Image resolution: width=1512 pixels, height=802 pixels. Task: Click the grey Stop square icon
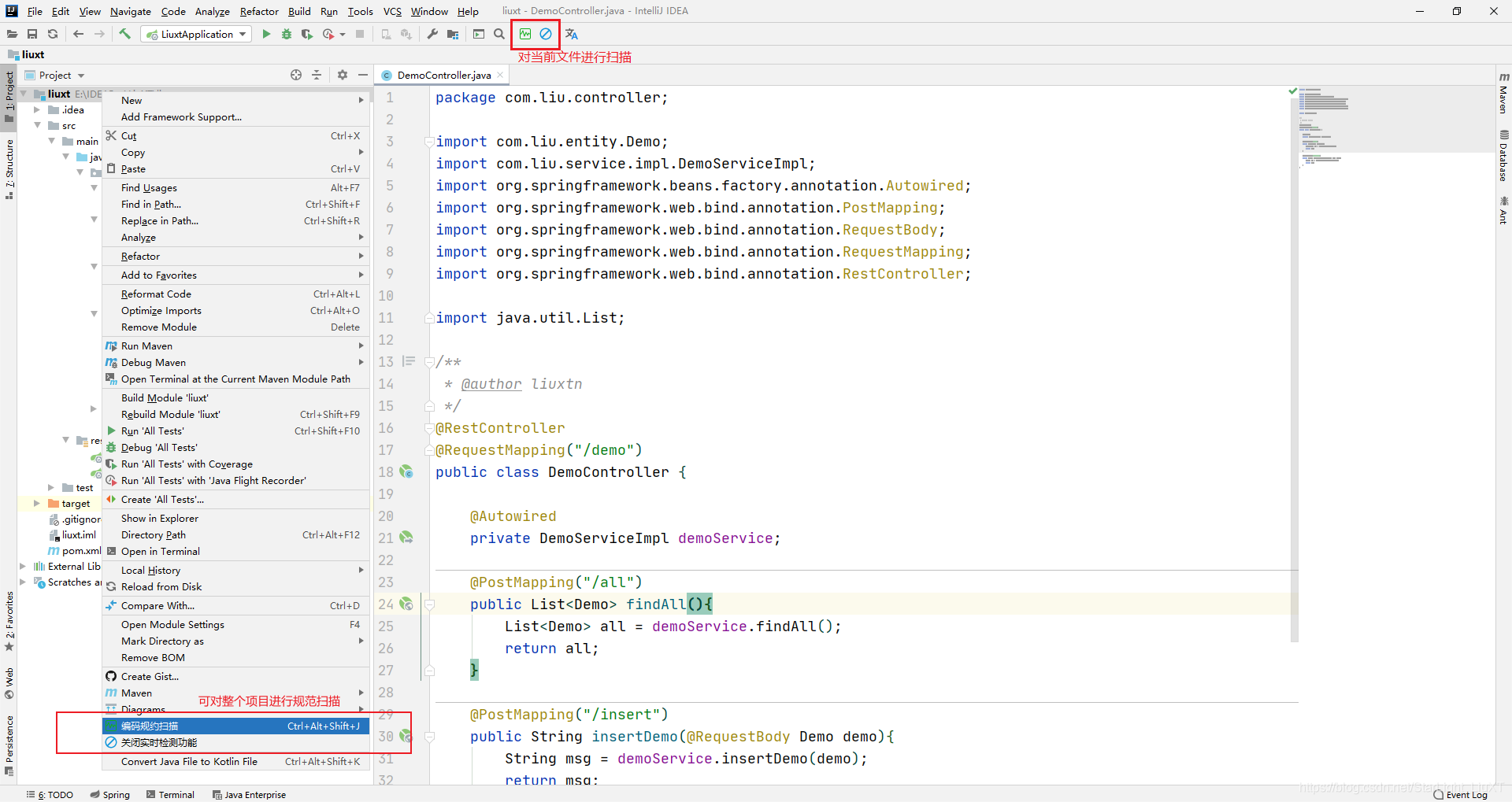(360, 34)
